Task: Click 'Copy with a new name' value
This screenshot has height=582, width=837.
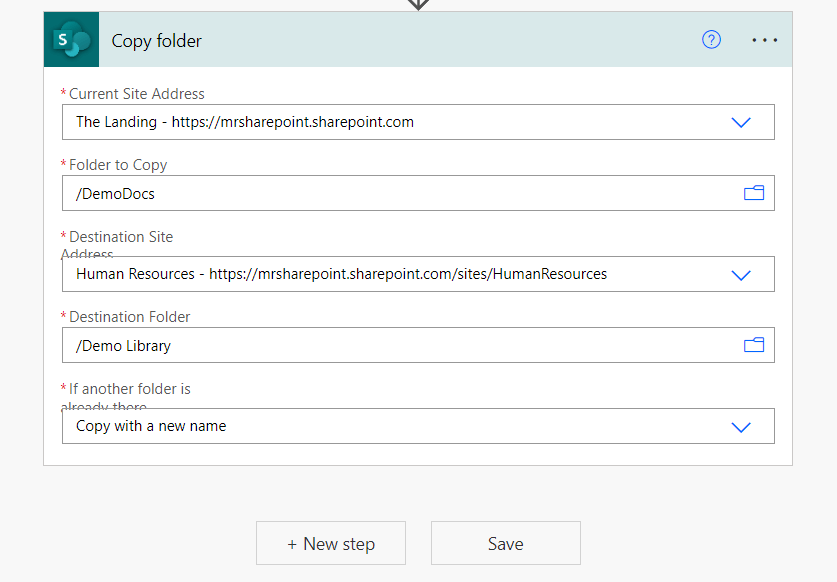Action: [151, 426]
